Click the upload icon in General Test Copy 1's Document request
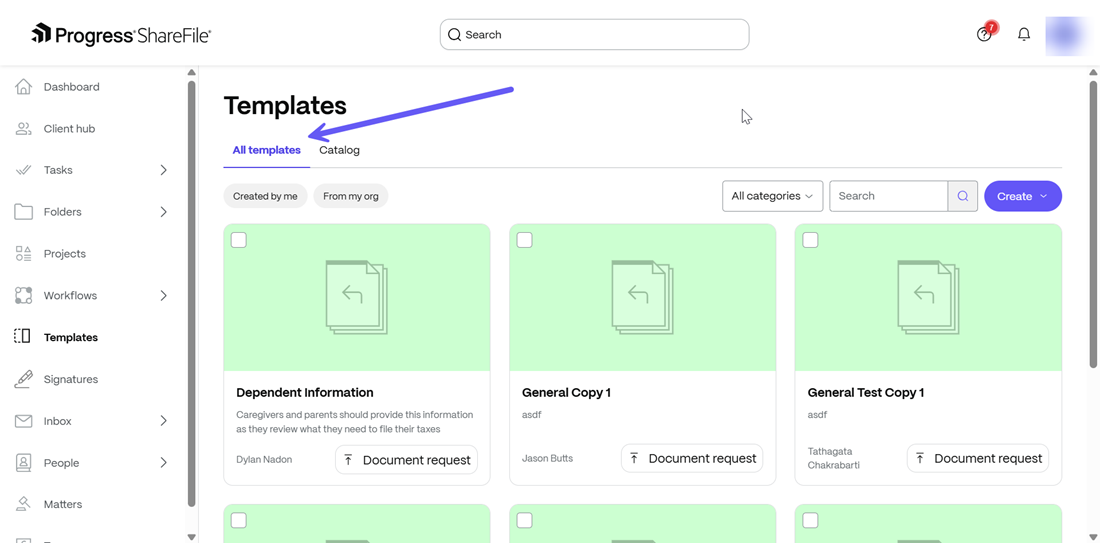 pos(919,459)
